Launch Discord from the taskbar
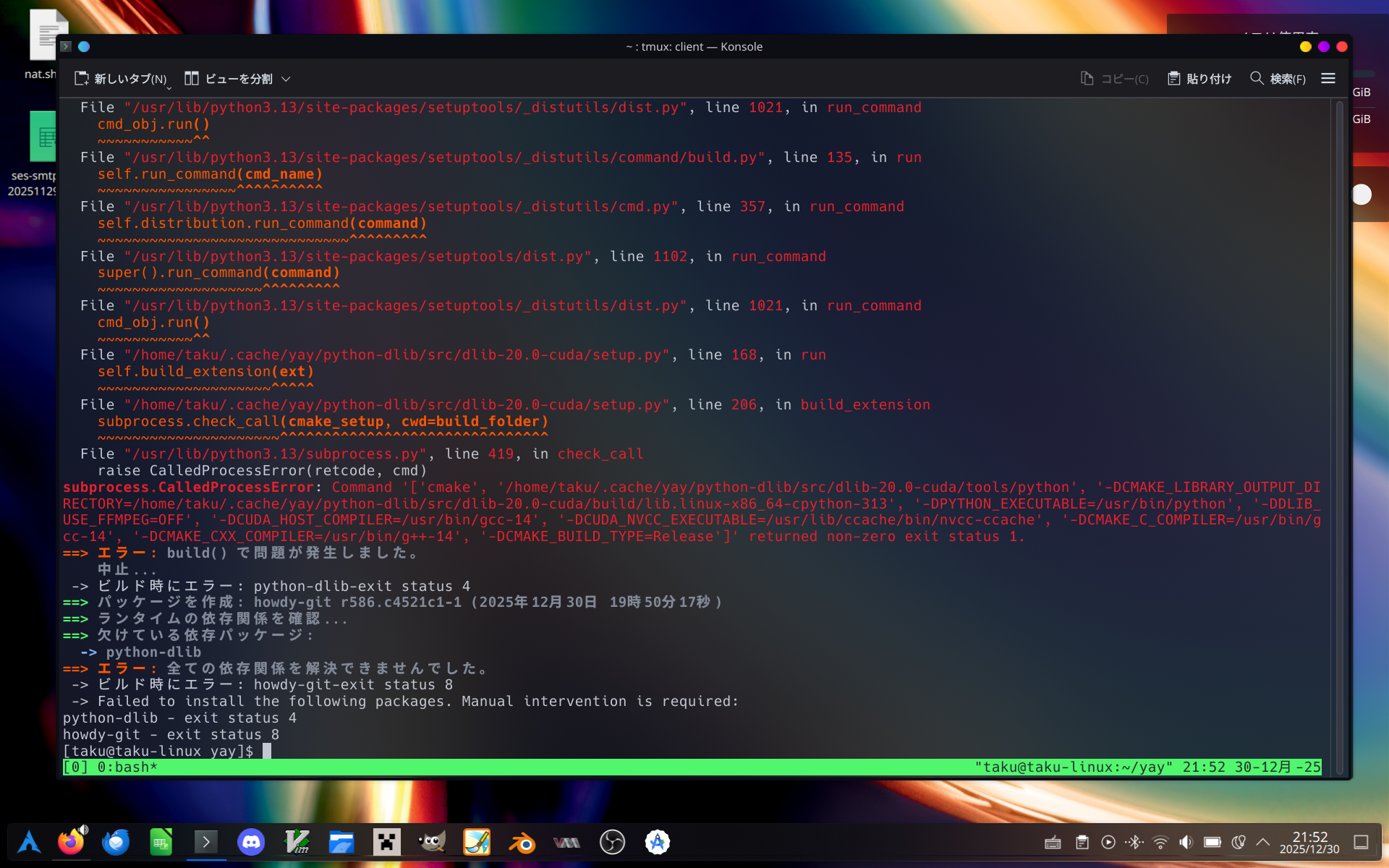This screenshot has width=1389, height=868. [251, 842]
